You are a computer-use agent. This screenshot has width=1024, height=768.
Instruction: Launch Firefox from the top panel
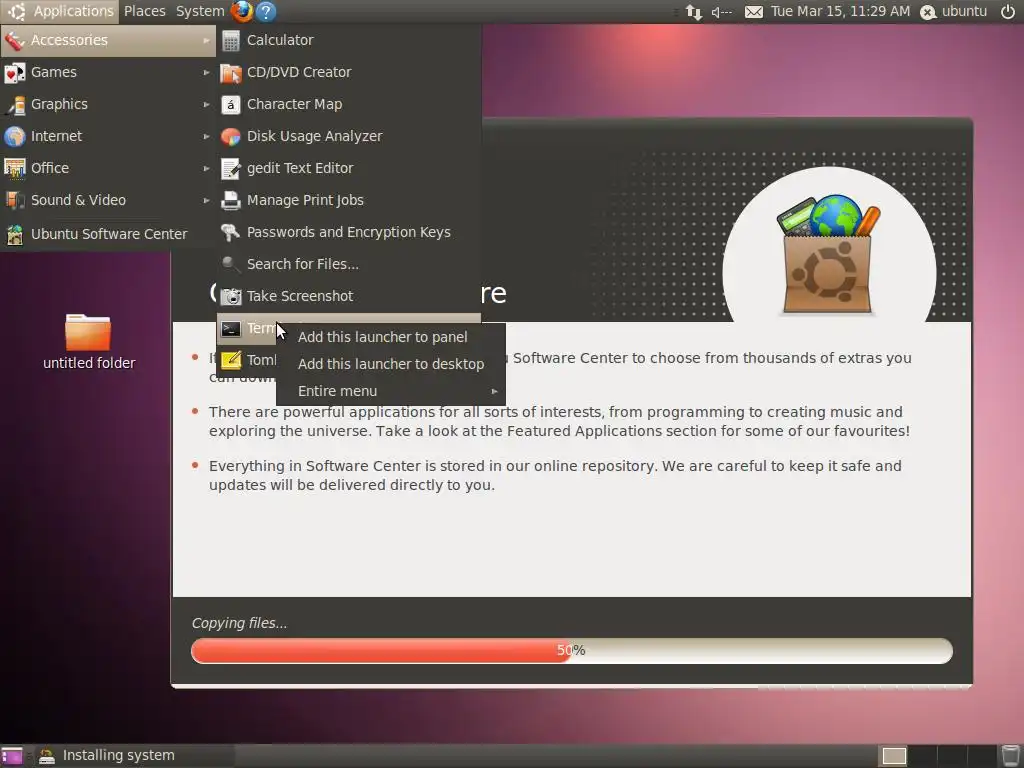tap(242, 11)
